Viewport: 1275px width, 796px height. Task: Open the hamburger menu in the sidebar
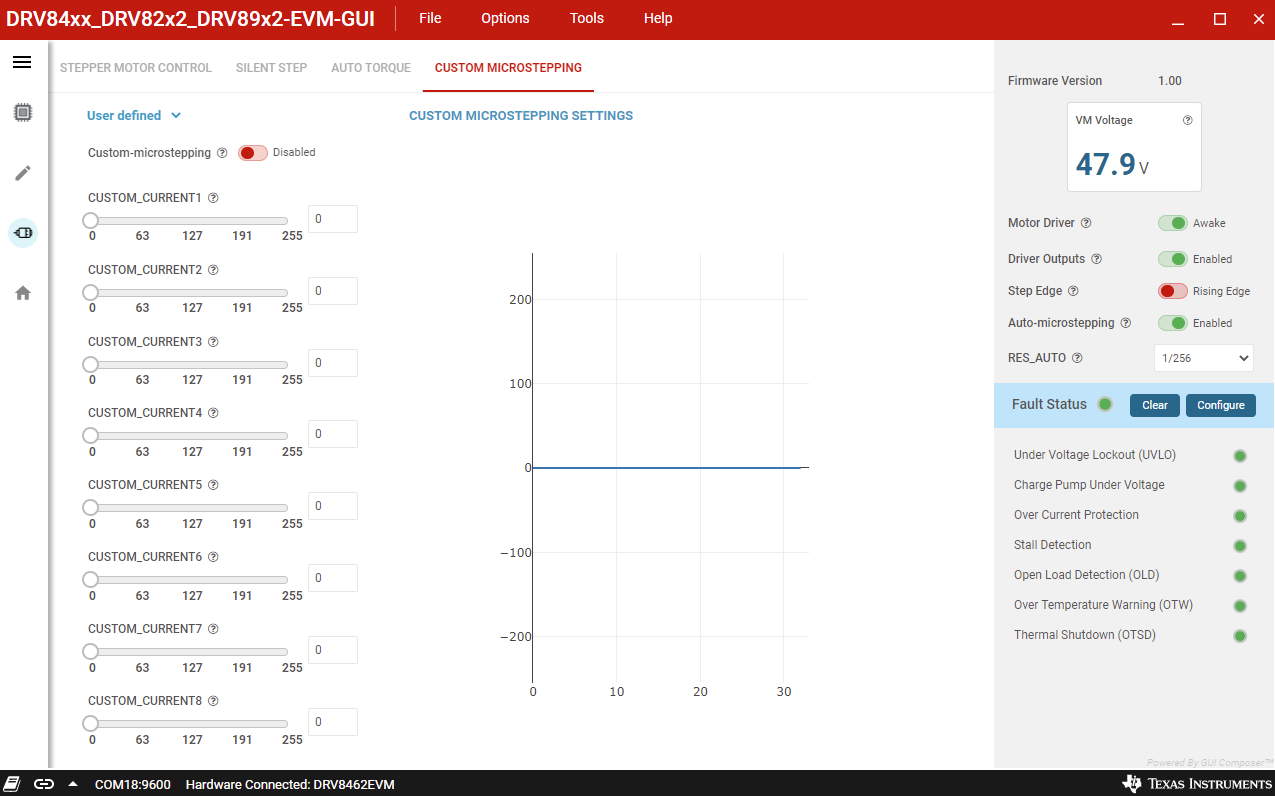point(22,62)
